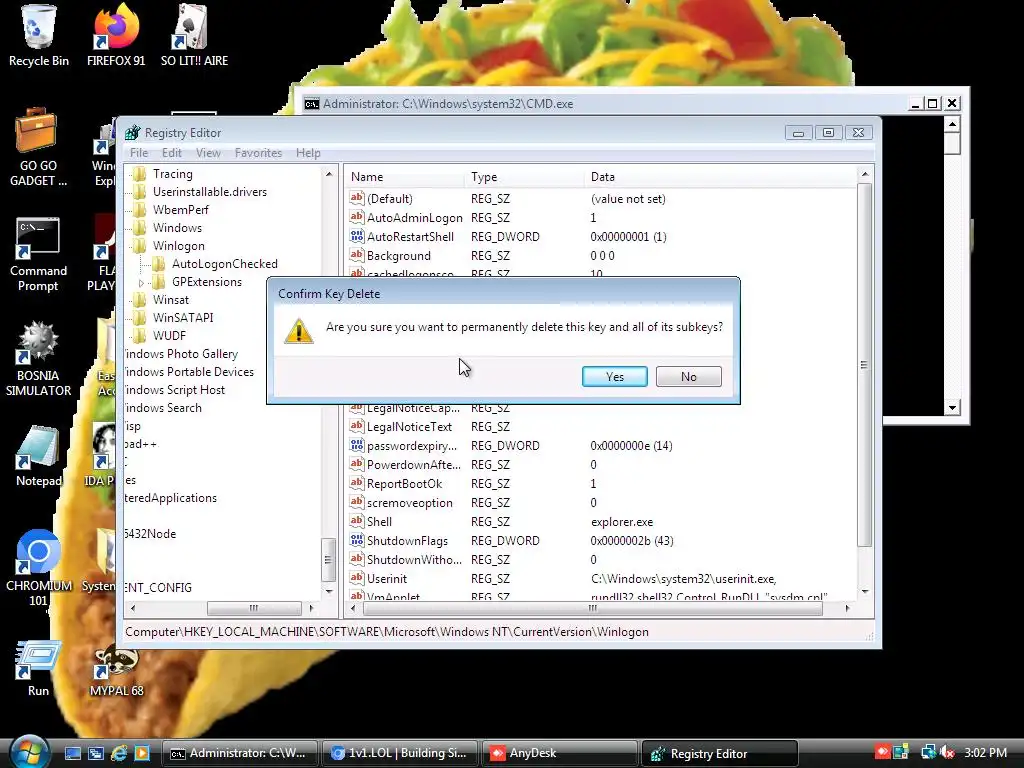Open the Edit menu in Registry Editor
Screen dimensions: 1024x768
tap(172, 153)
